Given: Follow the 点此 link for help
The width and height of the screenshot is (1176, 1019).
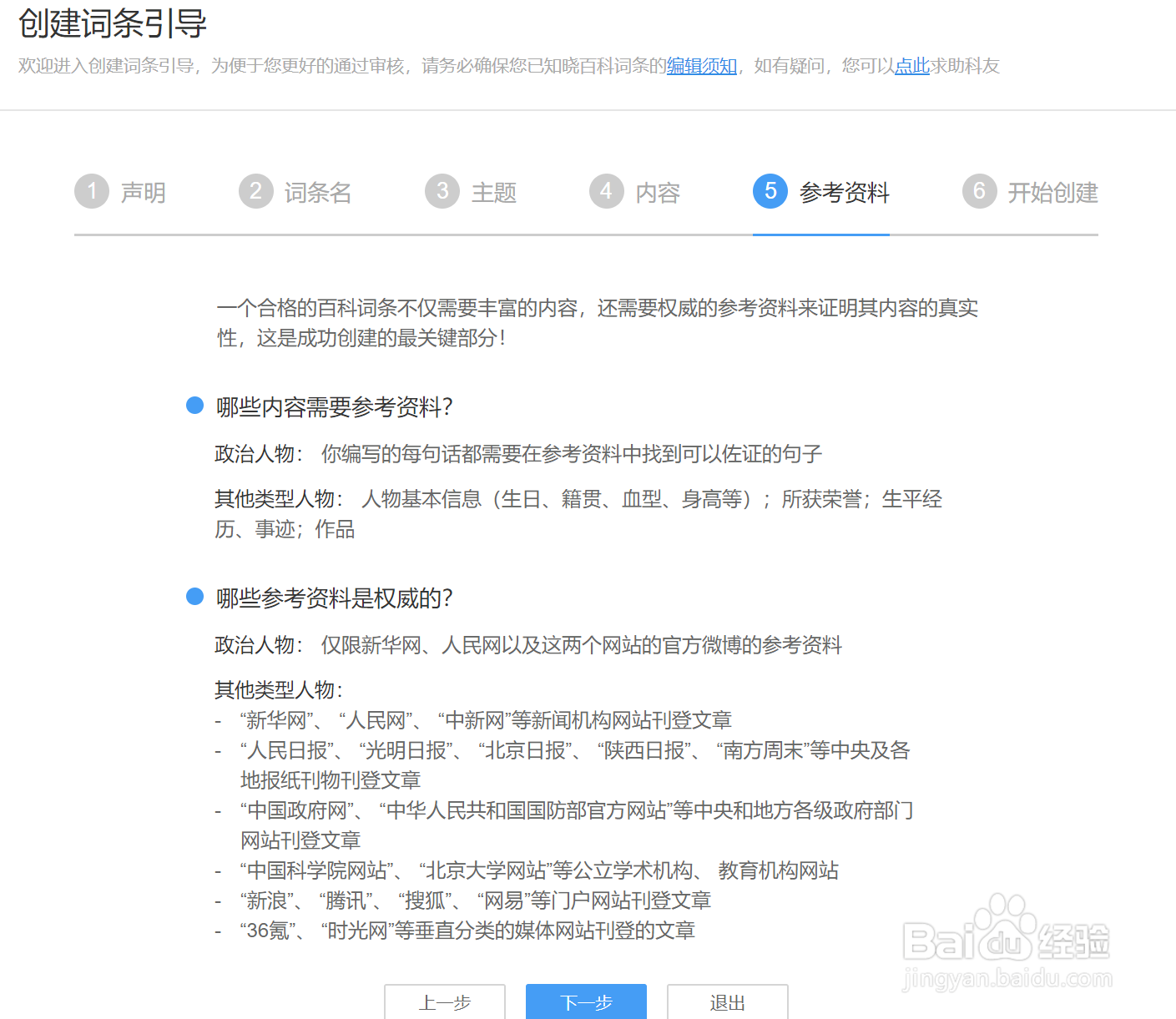Looking at the screenshot, I should (x=912, y=66).
